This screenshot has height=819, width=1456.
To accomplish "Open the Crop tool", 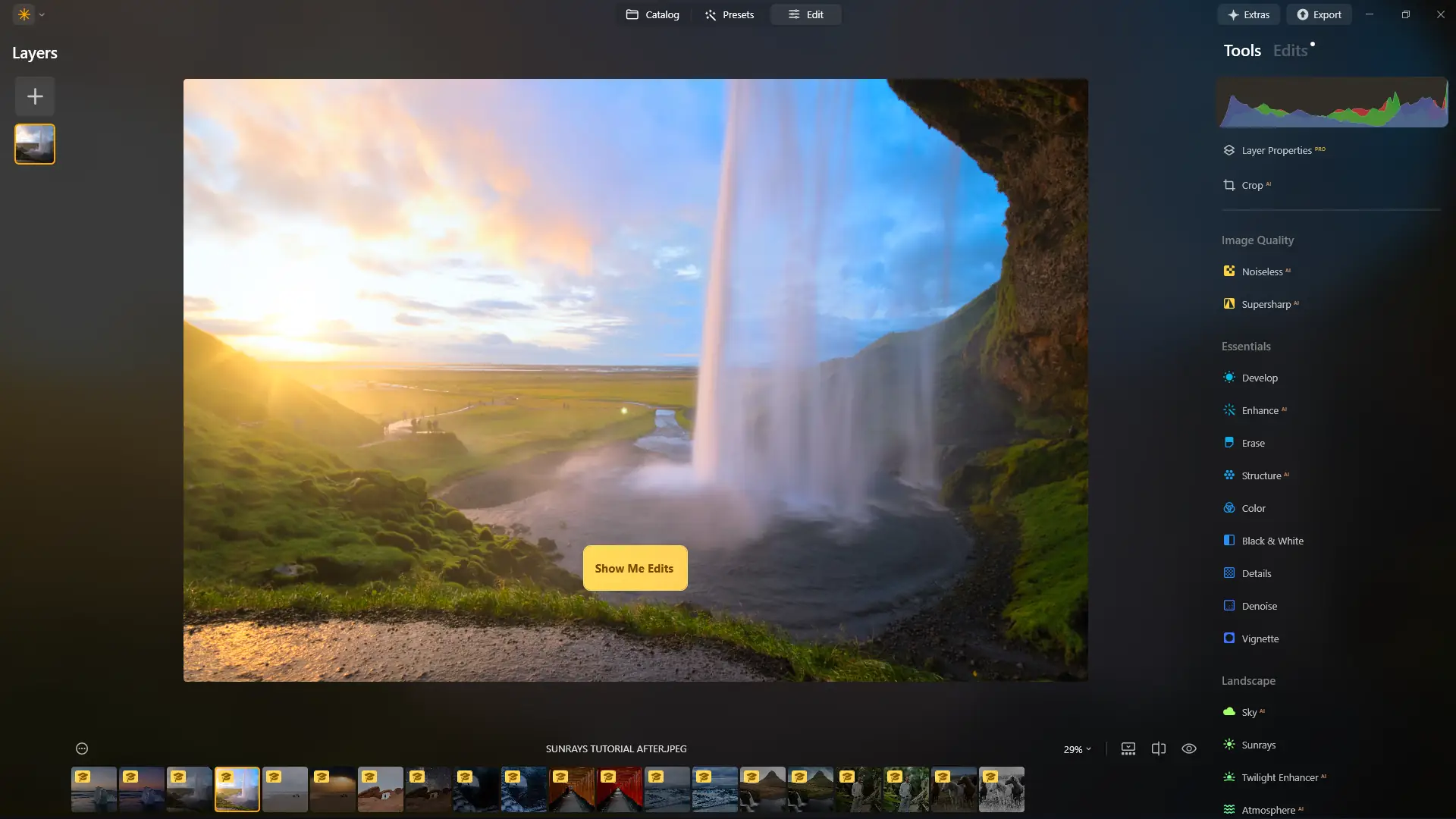I will pyautogui.click(x=1251, y=185).
